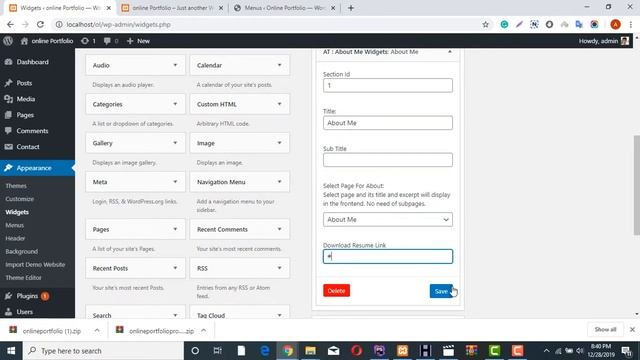Image resolution: width=640 pixels, height=360 pixels.
Task: Open Menus under Appearance
Action: coord(15,225)
